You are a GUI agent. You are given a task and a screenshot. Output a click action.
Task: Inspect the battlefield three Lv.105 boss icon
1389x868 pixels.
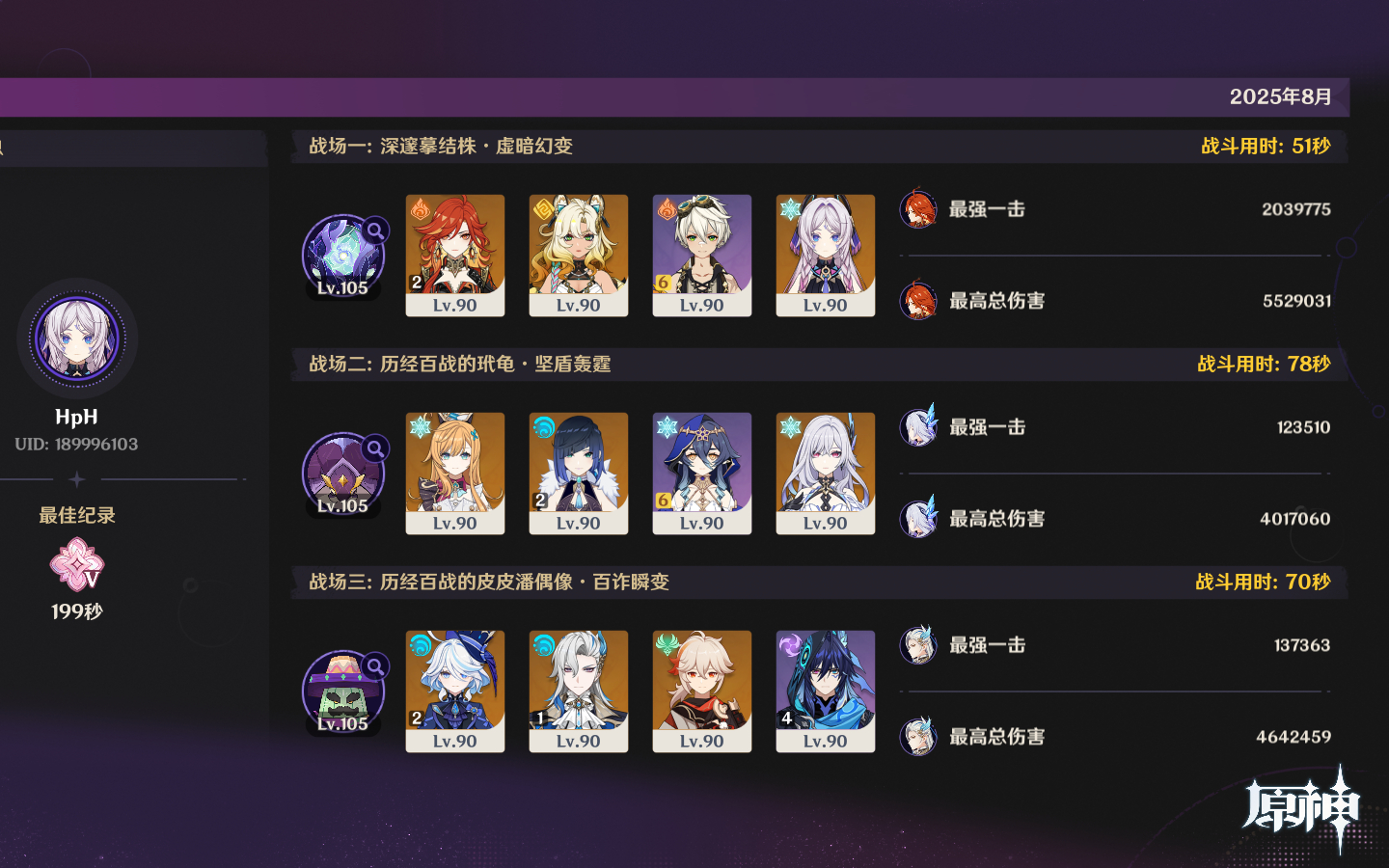344,692
